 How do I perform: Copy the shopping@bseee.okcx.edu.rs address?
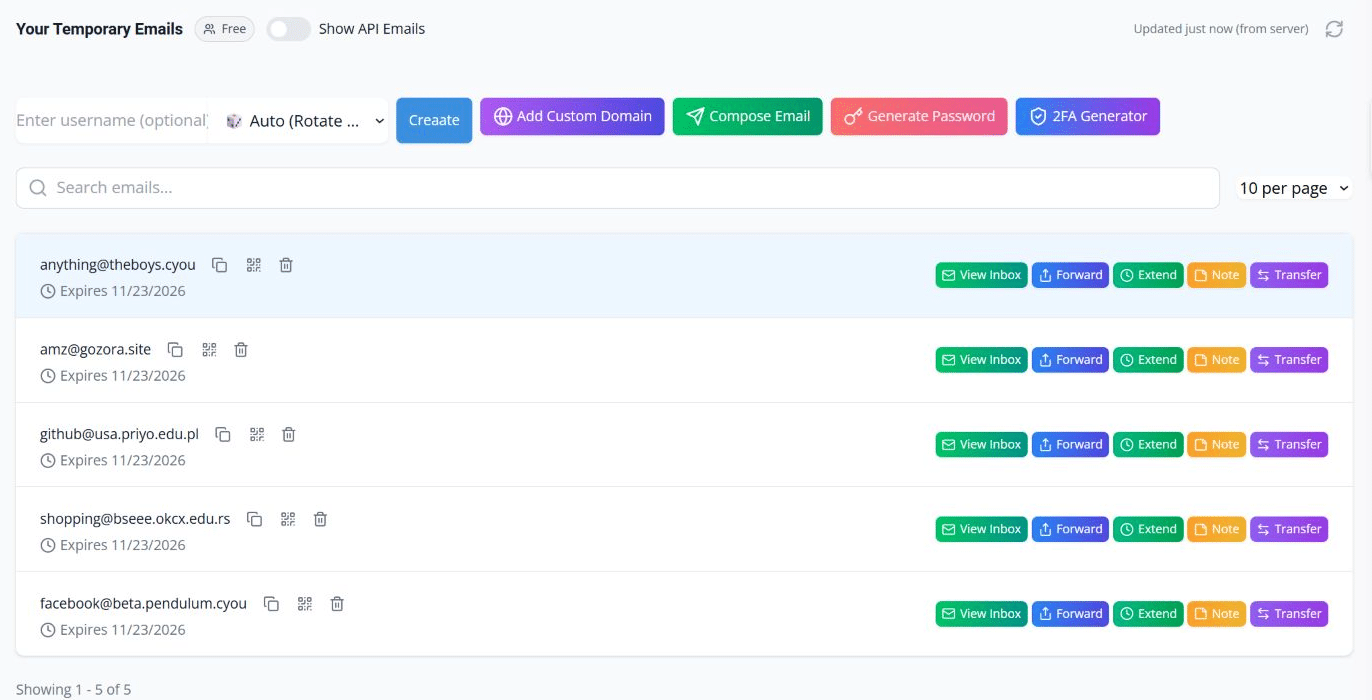(254, 519)
